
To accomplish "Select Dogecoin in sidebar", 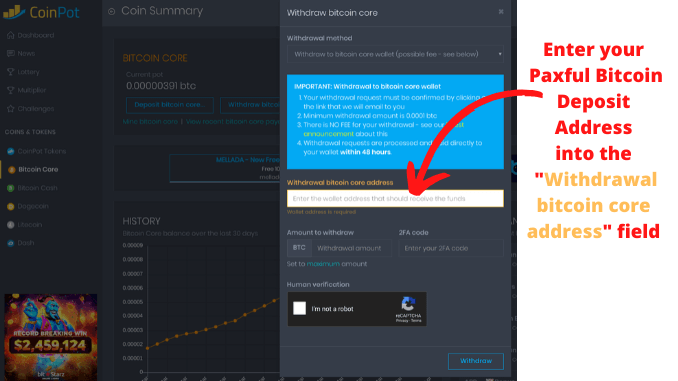I will click(33, 206).
